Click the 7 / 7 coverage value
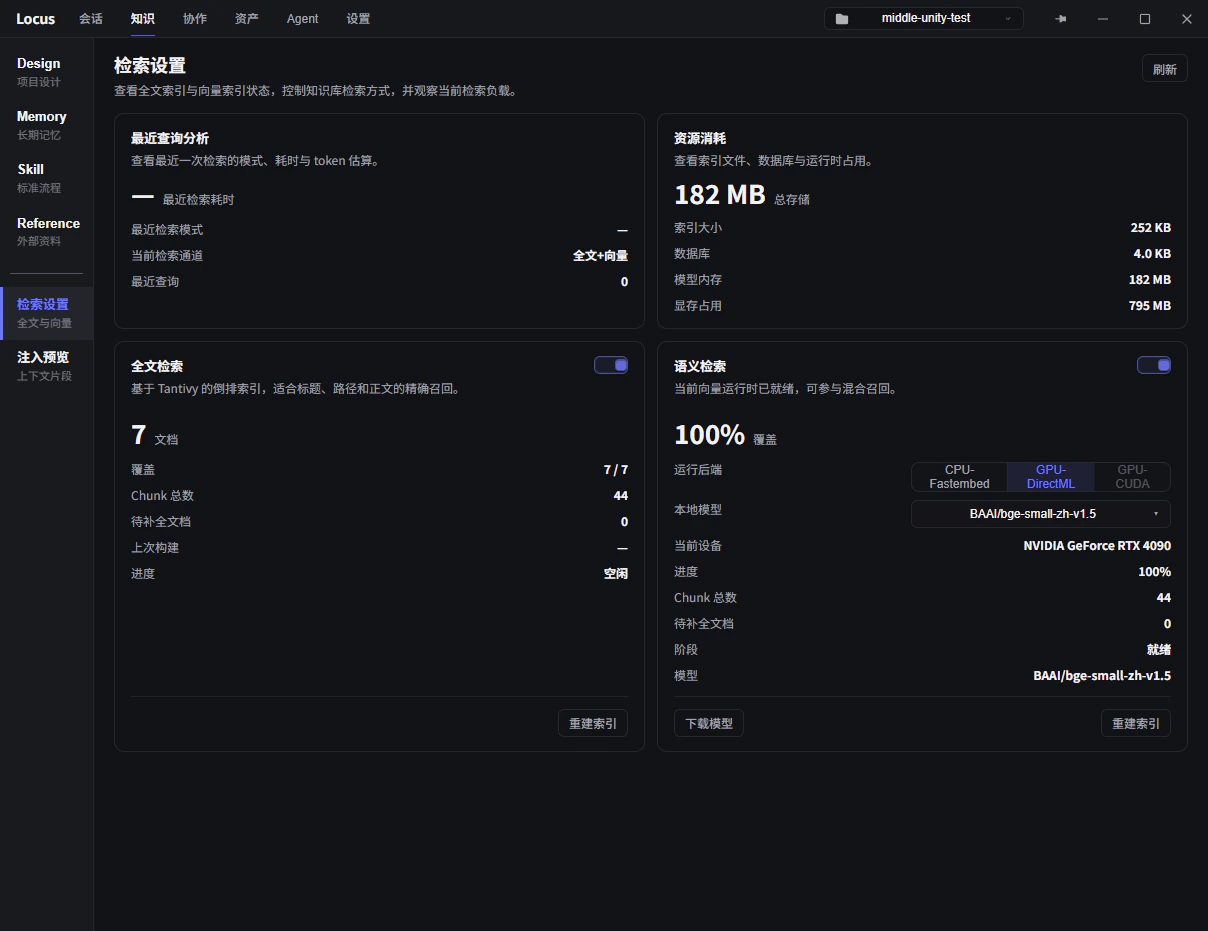 click(x=616, y=470)
